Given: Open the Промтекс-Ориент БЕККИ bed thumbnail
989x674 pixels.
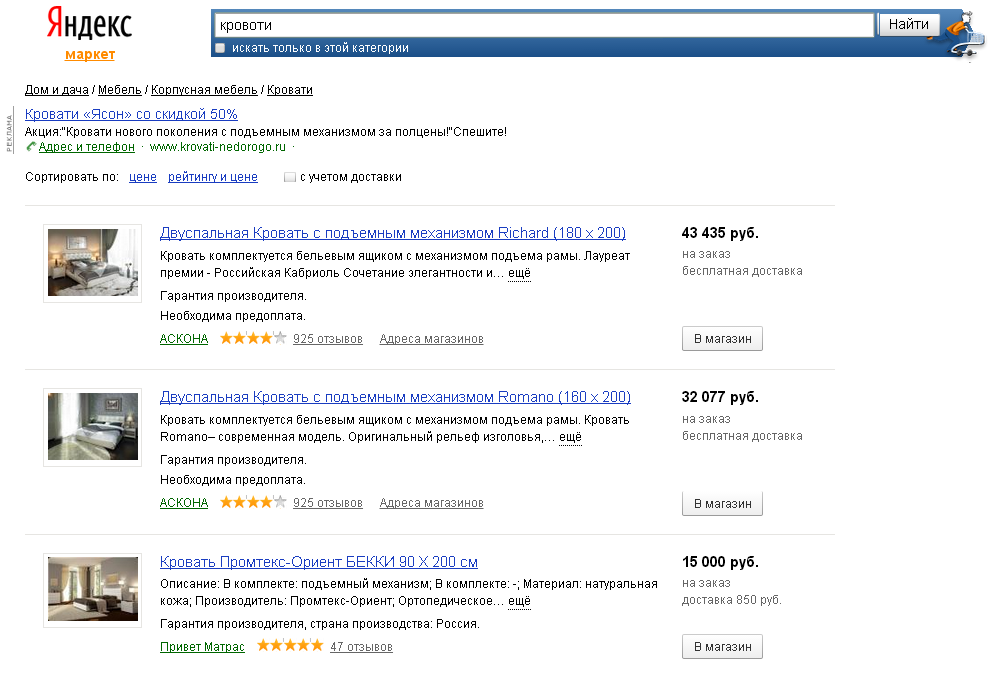Looking at the screenshot, I should click(x=93, y=590).
